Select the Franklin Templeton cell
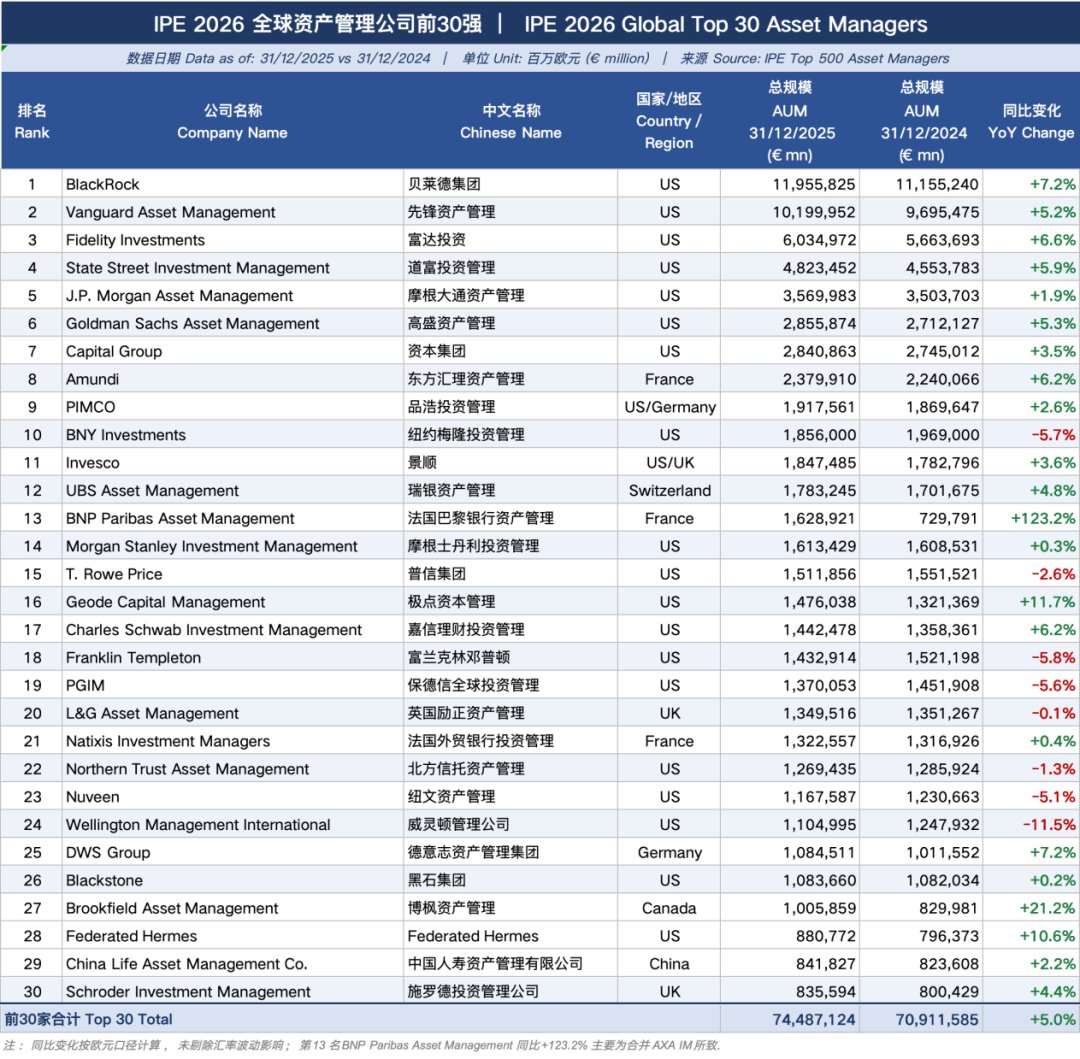This screenshot has width=1080, height=1059. click(x=233, y=658)
